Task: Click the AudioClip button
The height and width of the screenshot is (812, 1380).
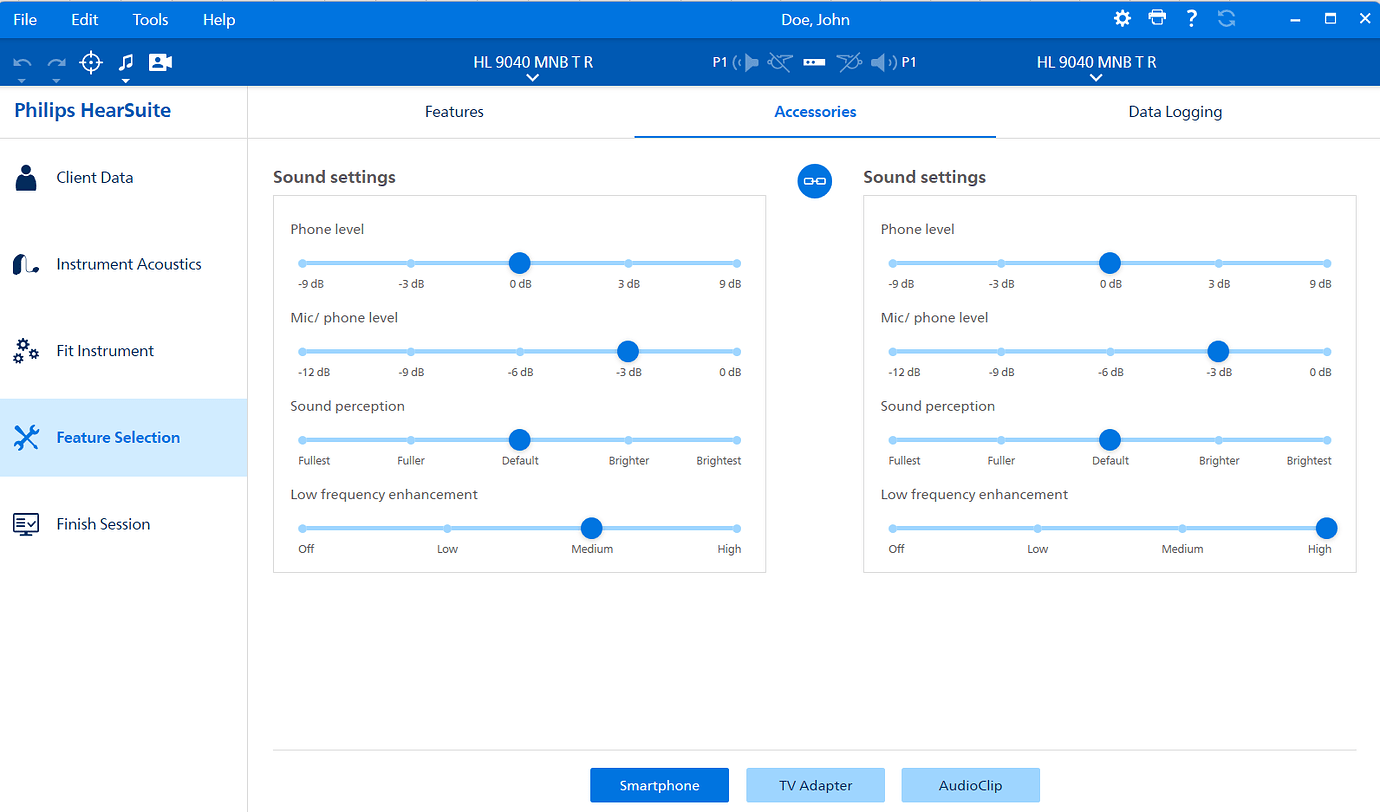Action: tap(970, 785)
